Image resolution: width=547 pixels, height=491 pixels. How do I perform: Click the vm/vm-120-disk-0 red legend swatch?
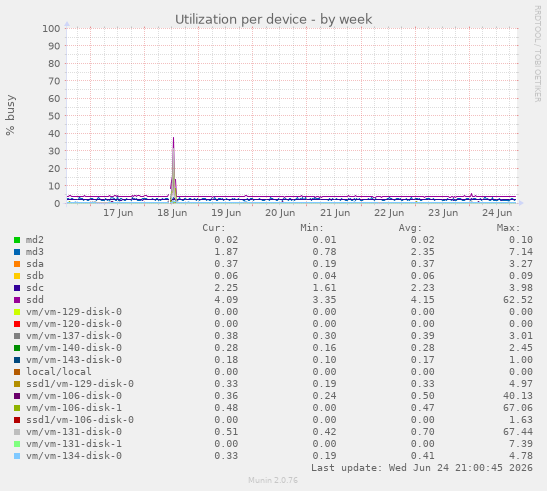[17, 324]
